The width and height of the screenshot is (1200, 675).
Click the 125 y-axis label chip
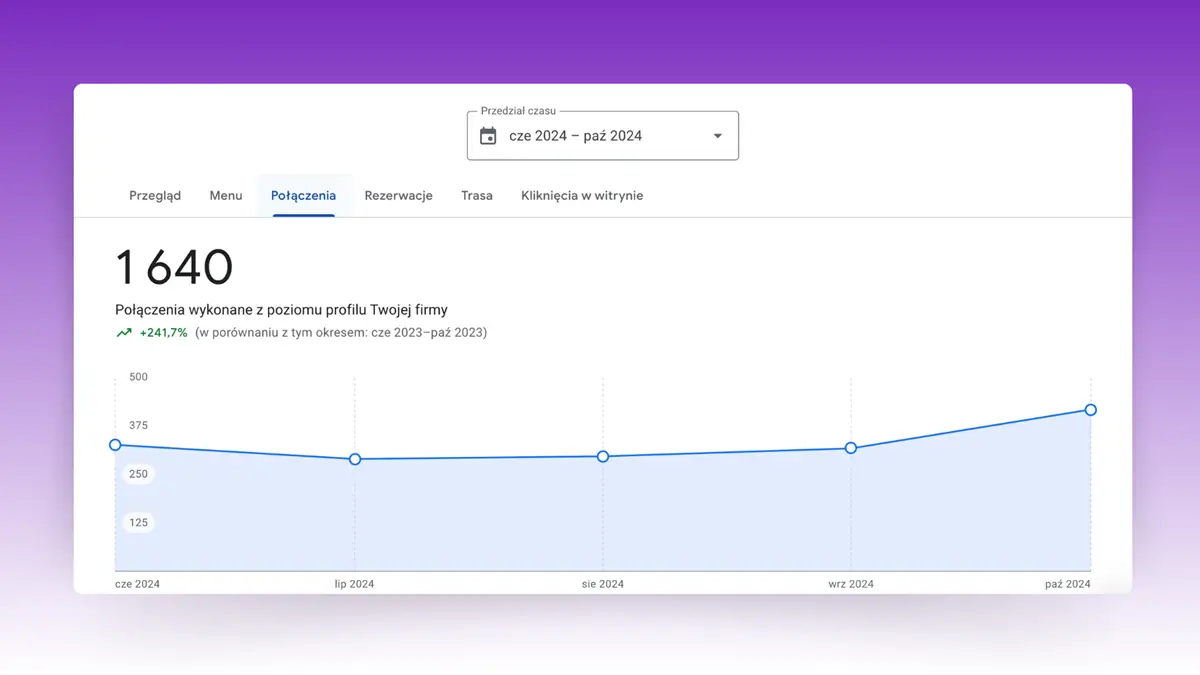pos(138,522)
